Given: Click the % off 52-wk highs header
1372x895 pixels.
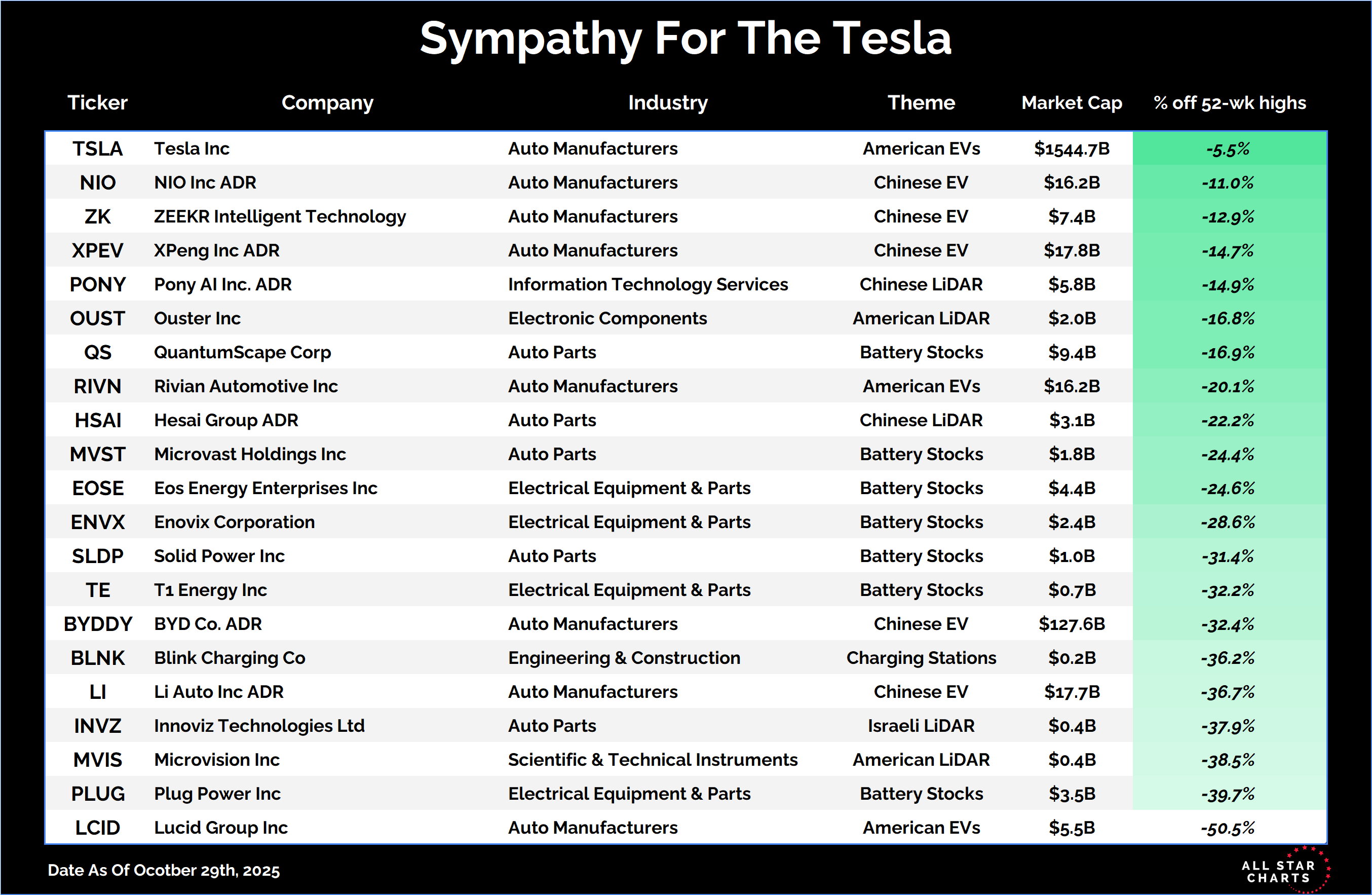Looking at the screenshot, I should (1230, 103).
